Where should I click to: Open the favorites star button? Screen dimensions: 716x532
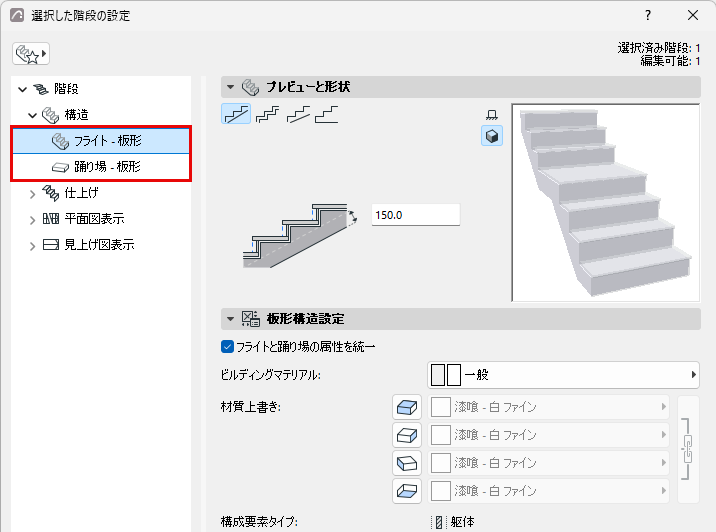click(x=31, y=54)
